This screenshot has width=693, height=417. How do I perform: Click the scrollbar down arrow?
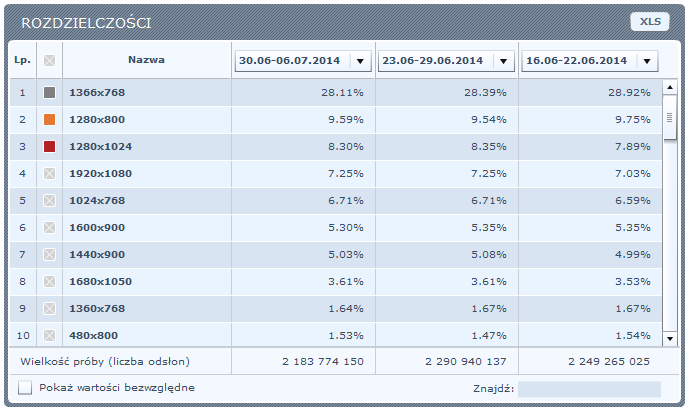pyautogui.click(x=670, y=339)
